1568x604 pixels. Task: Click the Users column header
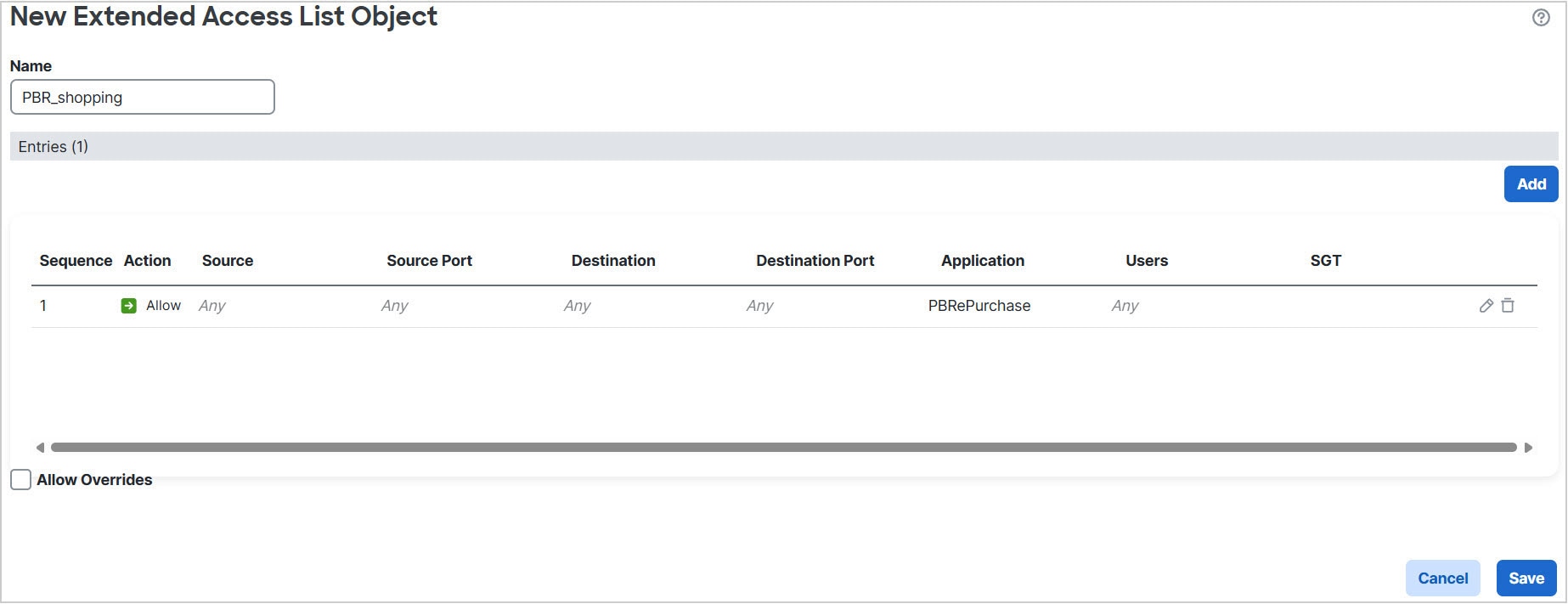coord(1146,261)
